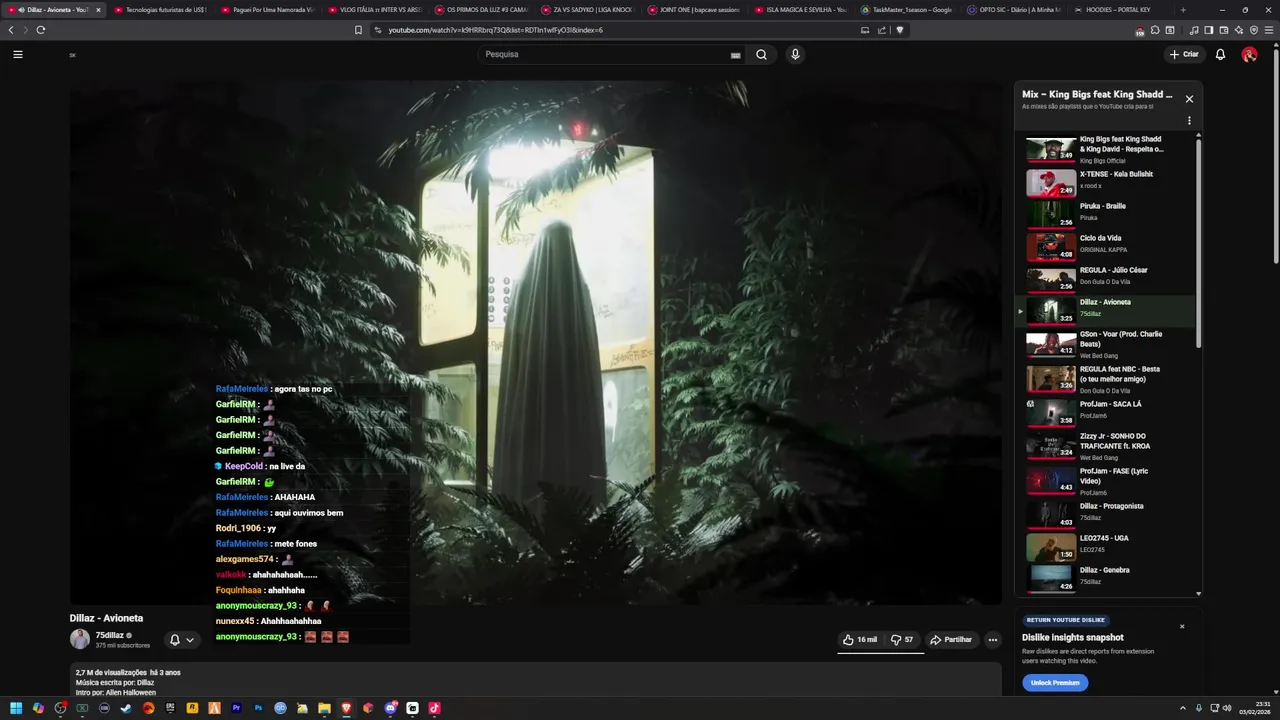Click the Partilhar share button

click(x=951, y=640)
